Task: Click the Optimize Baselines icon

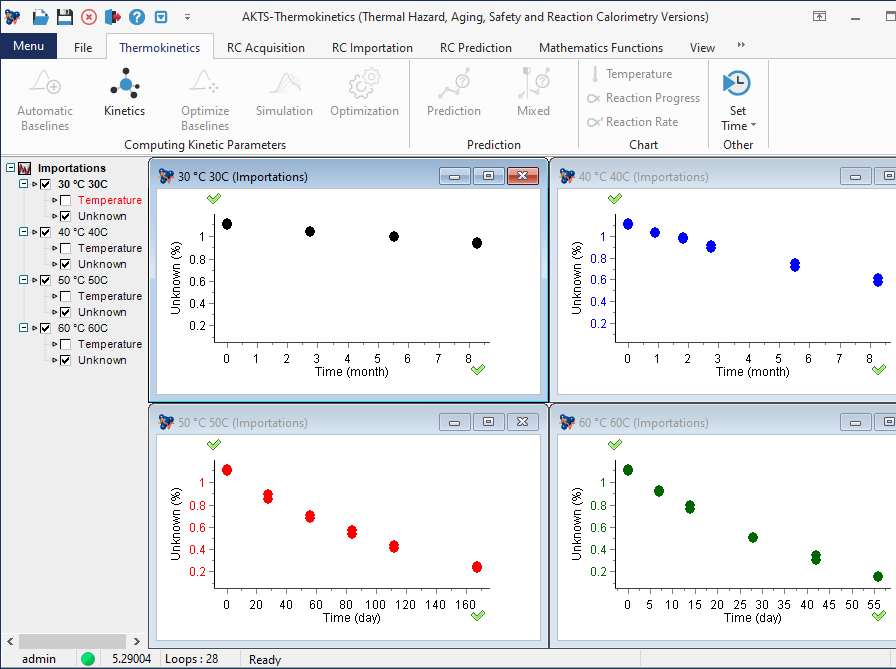Action: [204, 84]
